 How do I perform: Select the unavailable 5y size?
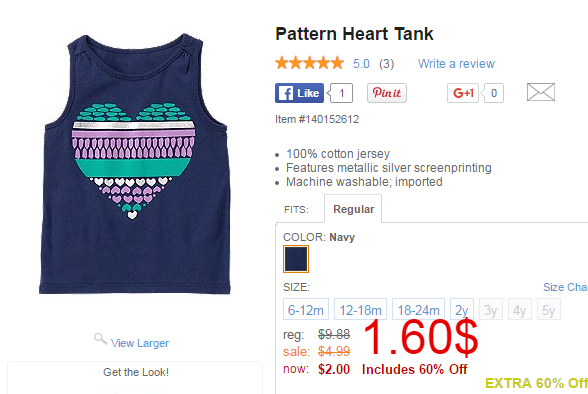pyautogui.click(x=549, y=309)
